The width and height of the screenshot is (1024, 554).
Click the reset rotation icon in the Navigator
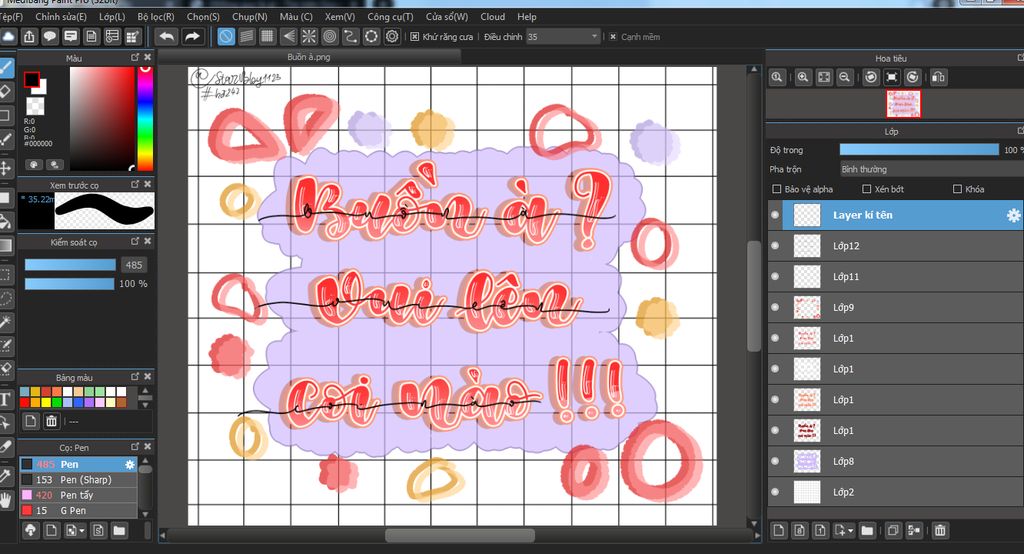[892, 77]
